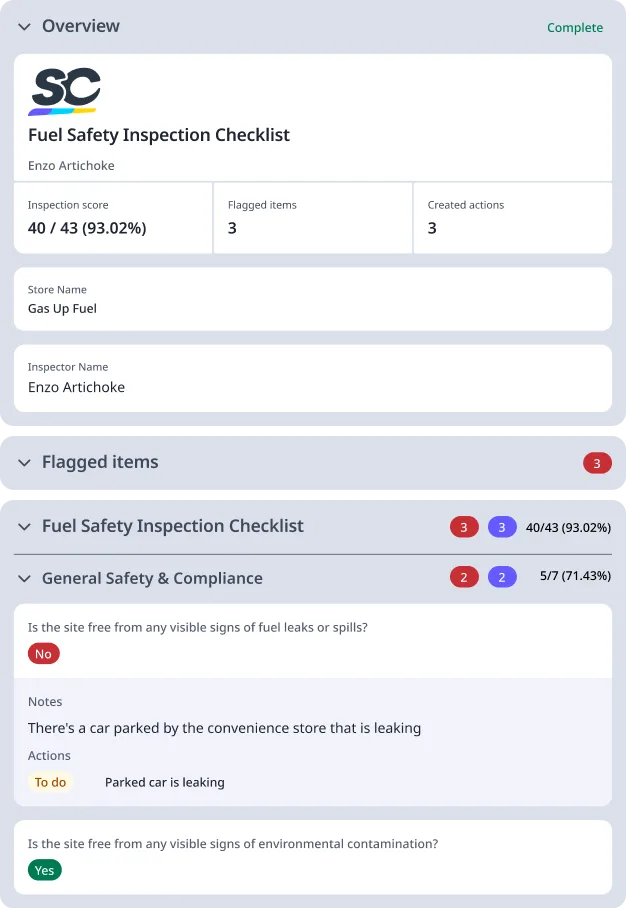Click the blue actions badge on General Safety & Compliance
Image resolution: width=626 pixels, height=908 pixels.
tap(504, 577)
